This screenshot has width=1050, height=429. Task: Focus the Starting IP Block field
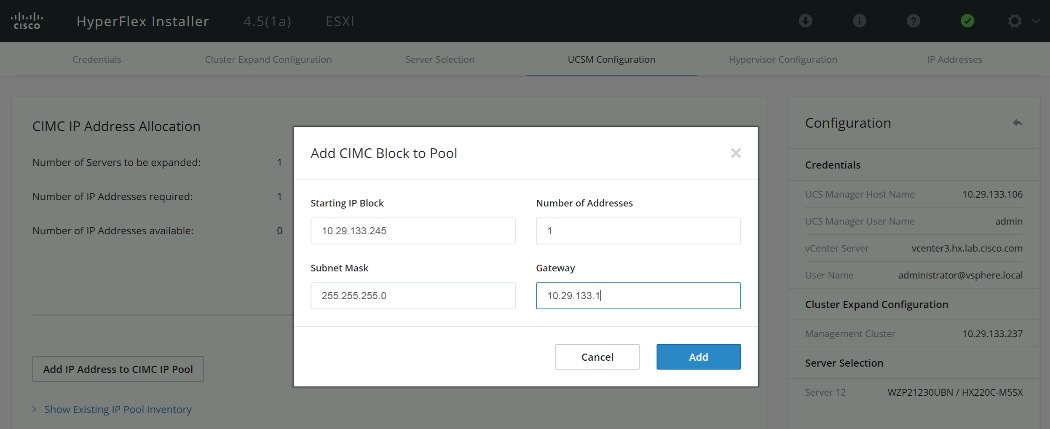pyautogui.click(x=413, y=230)
